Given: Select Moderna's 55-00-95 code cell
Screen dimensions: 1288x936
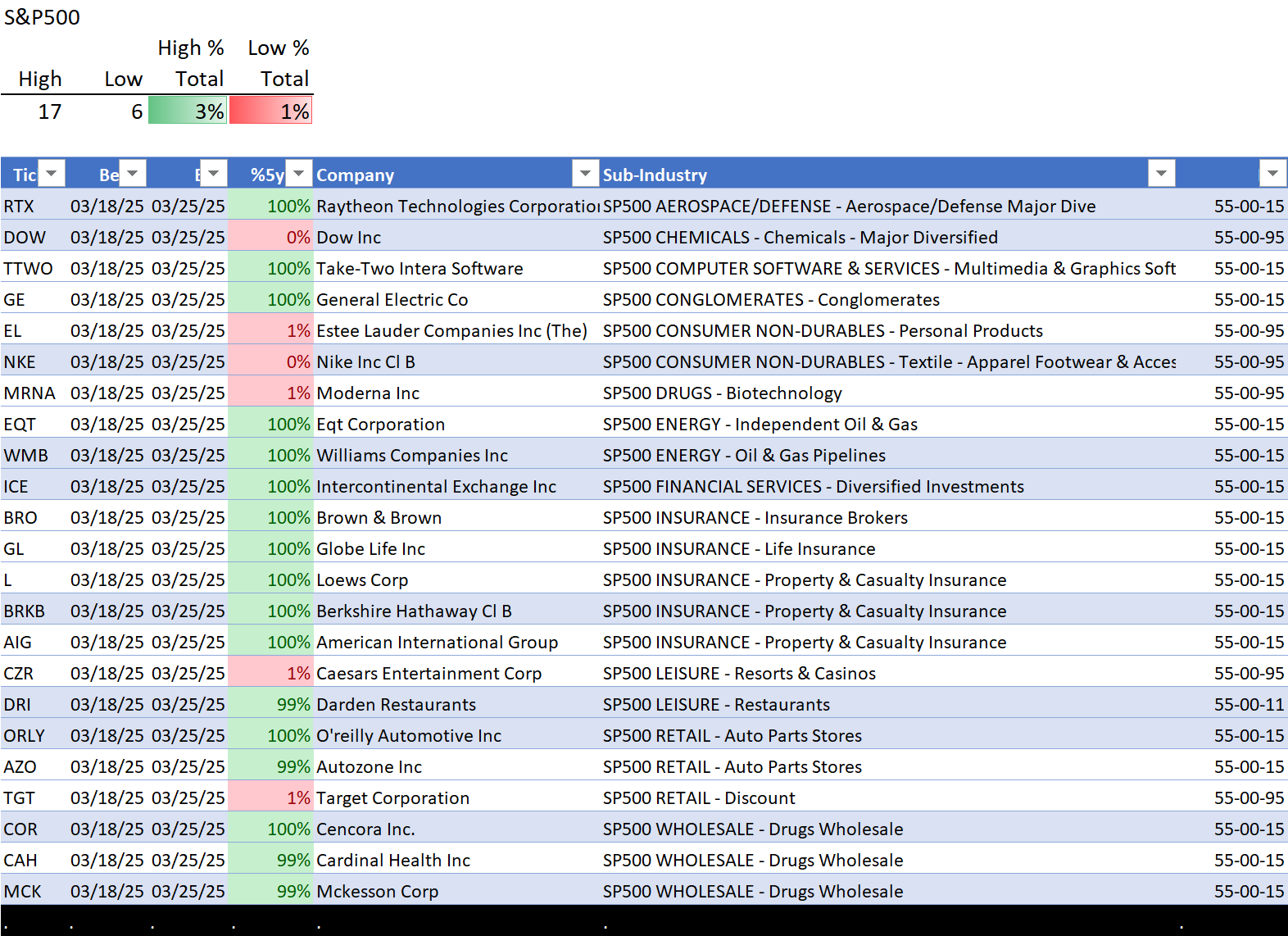Looking at the screenshot, I should 1233,393.
